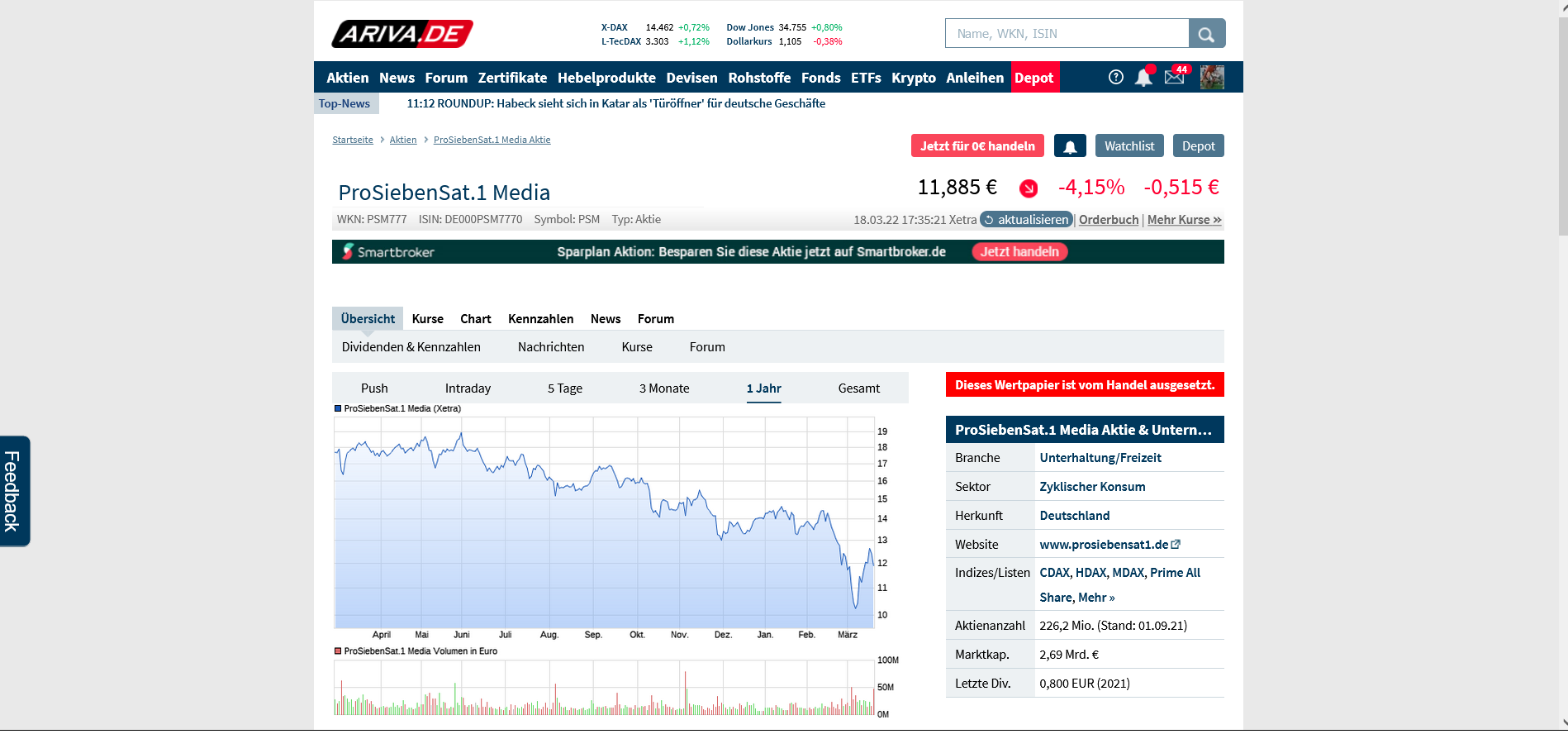Click the Name, WKN, ISIN search field
This screenshot has height=734, width=1568.
click(x=1067, y=34)
